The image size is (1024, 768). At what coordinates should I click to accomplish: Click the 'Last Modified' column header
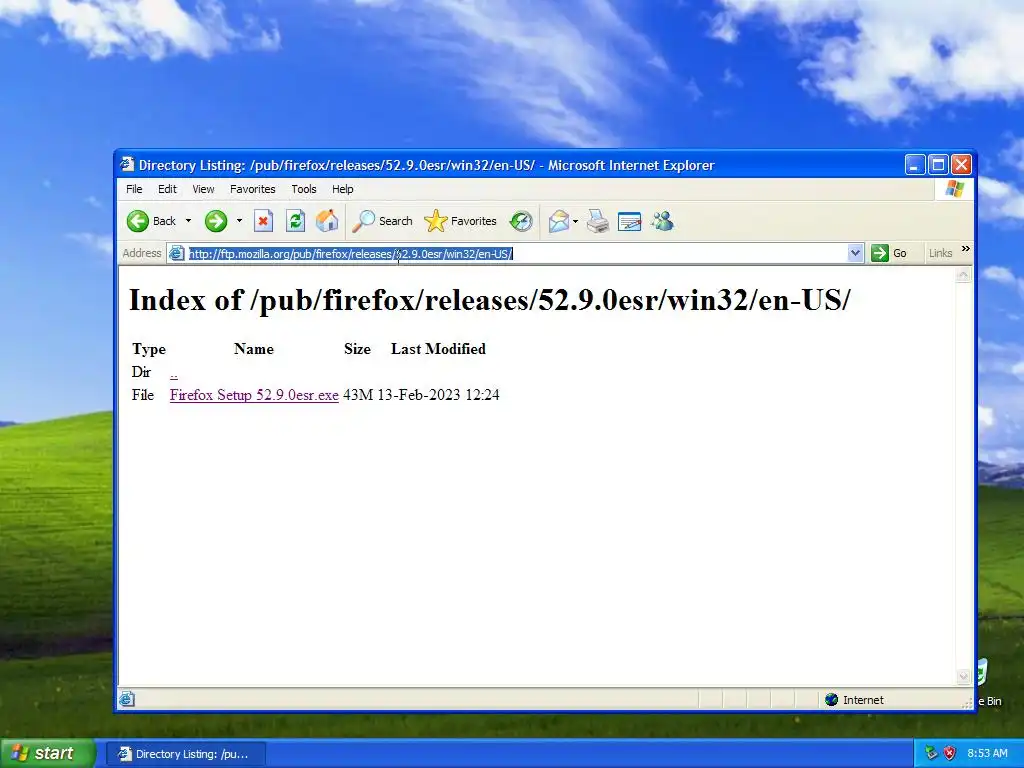[438, 349]
